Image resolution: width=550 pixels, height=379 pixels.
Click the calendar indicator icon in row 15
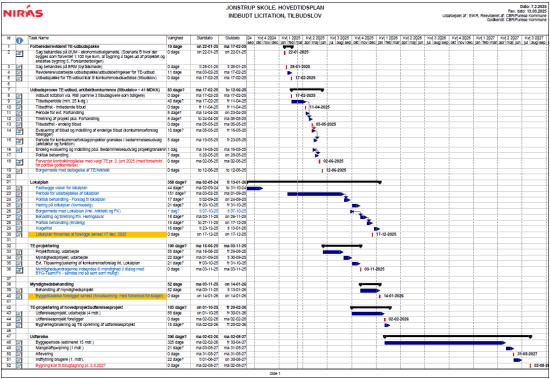tap(19, 141)
